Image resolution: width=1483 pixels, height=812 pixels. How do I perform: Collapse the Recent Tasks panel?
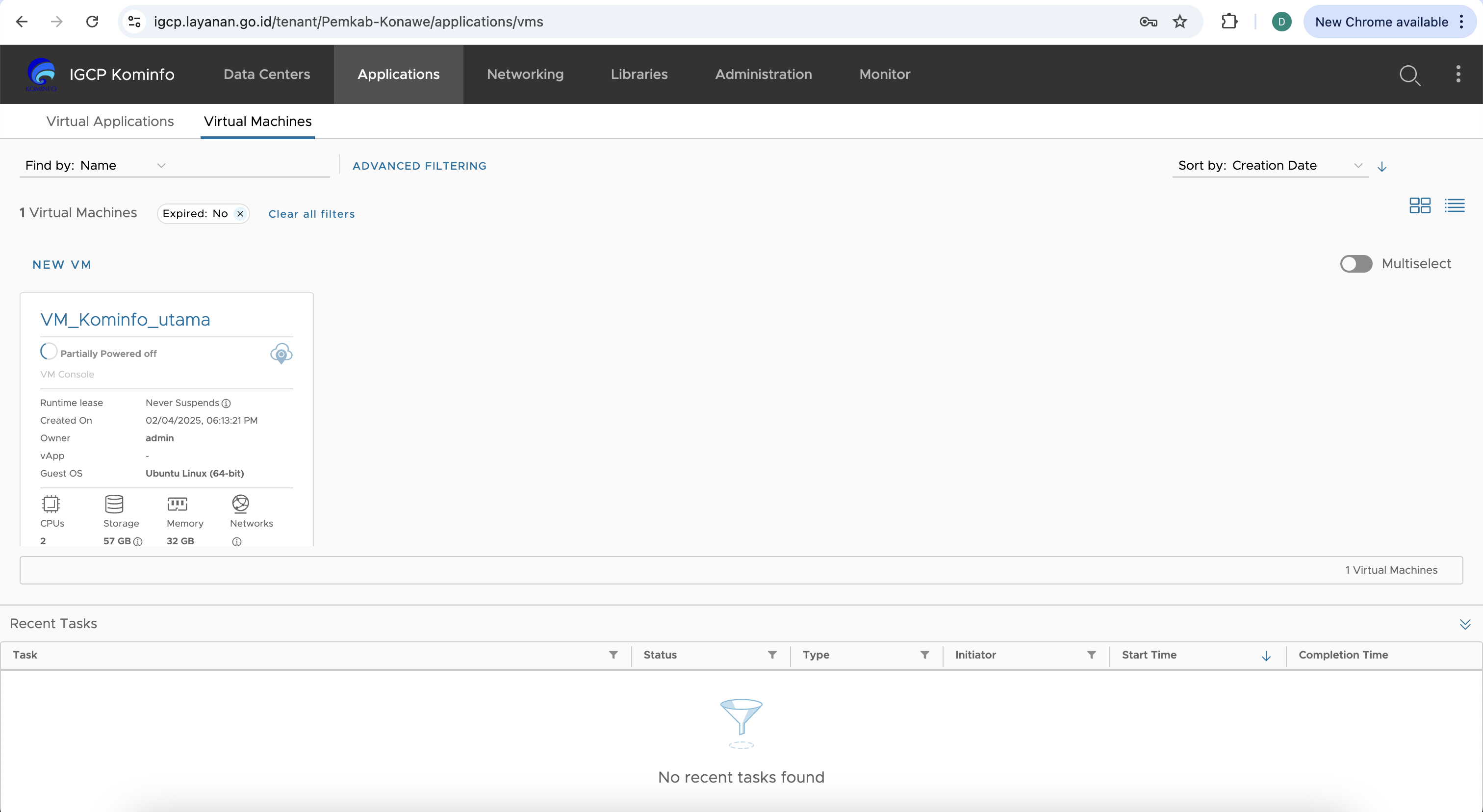click(1464, 624)
